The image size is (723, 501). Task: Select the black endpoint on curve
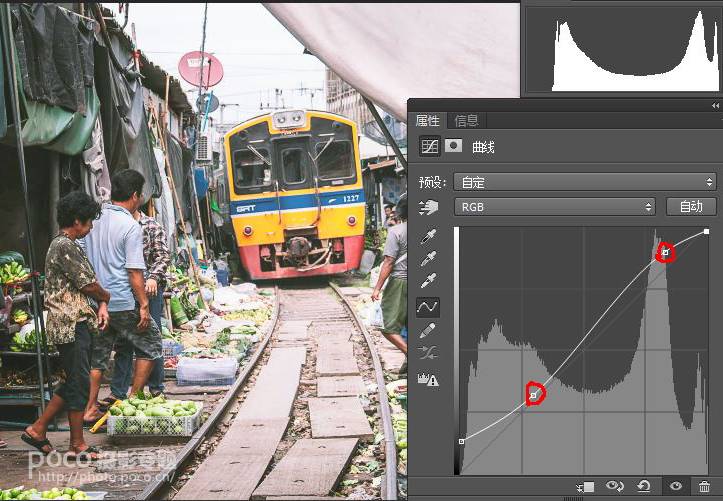(462, 442)
